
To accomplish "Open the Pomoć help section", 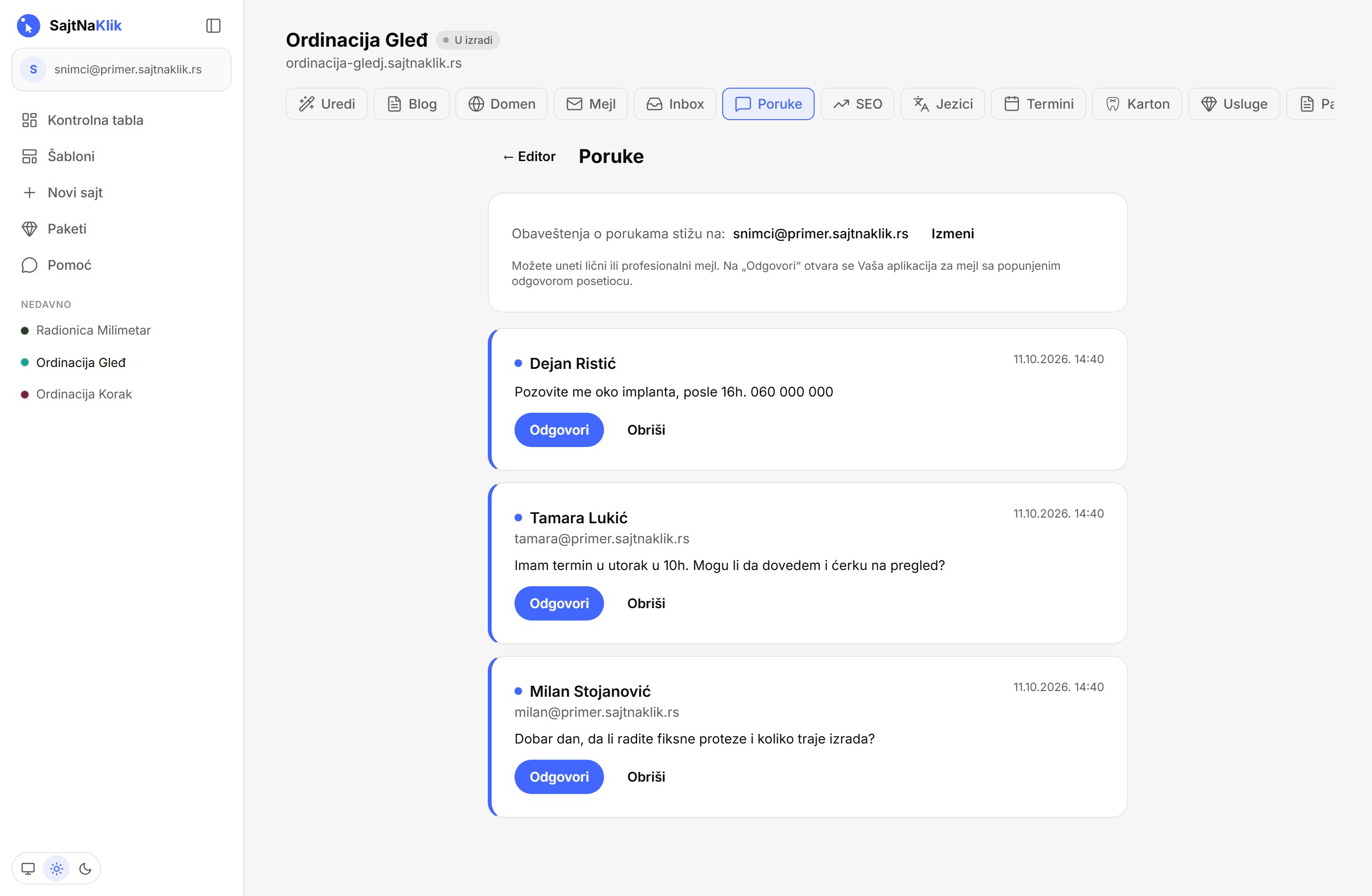I will click(x=121, y=265).
